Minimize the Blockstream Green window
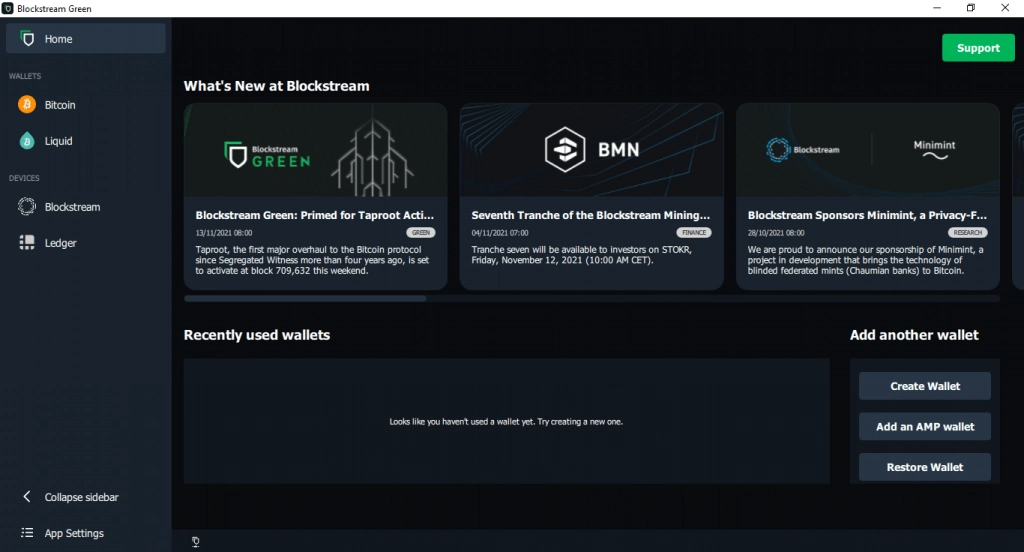Viewport: 1024px width, 552px height. (x=936, y=8)
